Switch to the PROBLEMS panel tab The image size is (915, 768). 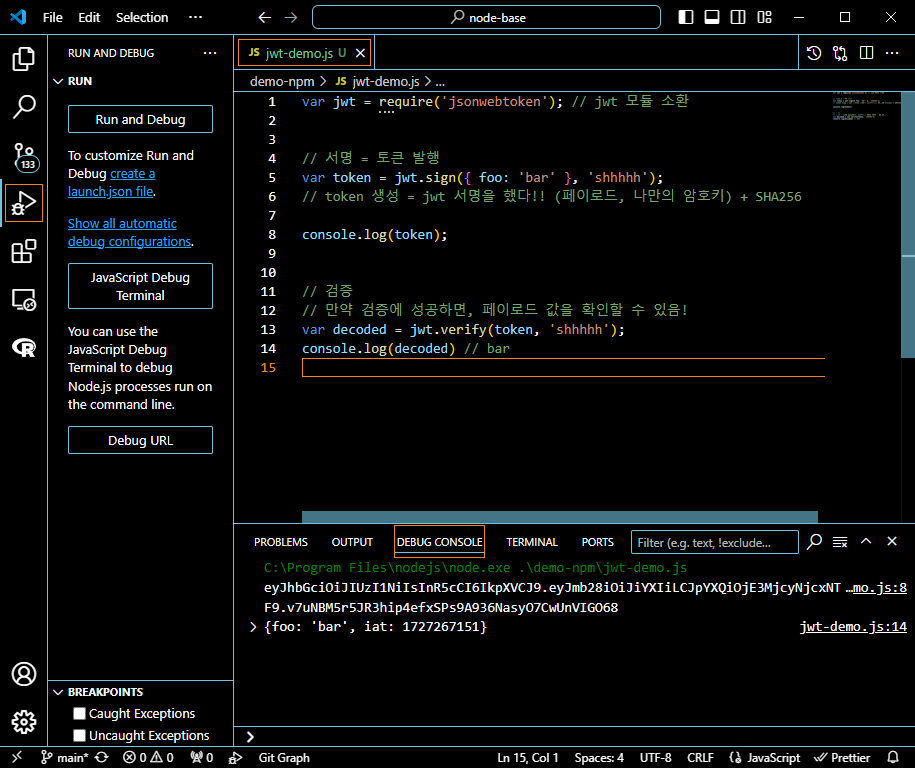[281, 542]
